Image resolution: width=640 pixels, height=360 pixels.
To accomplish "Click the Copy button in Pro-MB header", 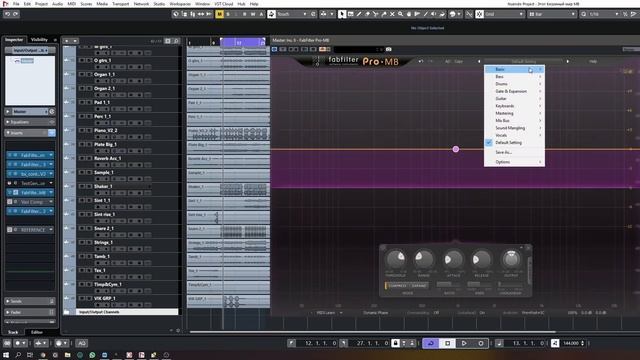I will (459, 61).
